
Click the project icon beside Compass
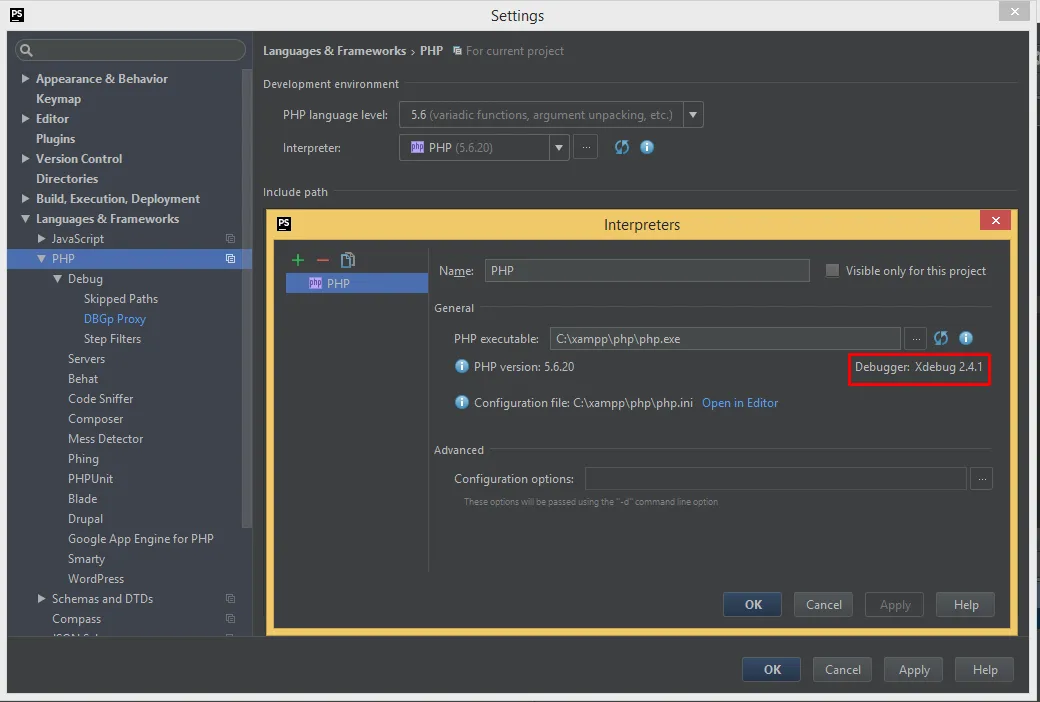point(230,618)
